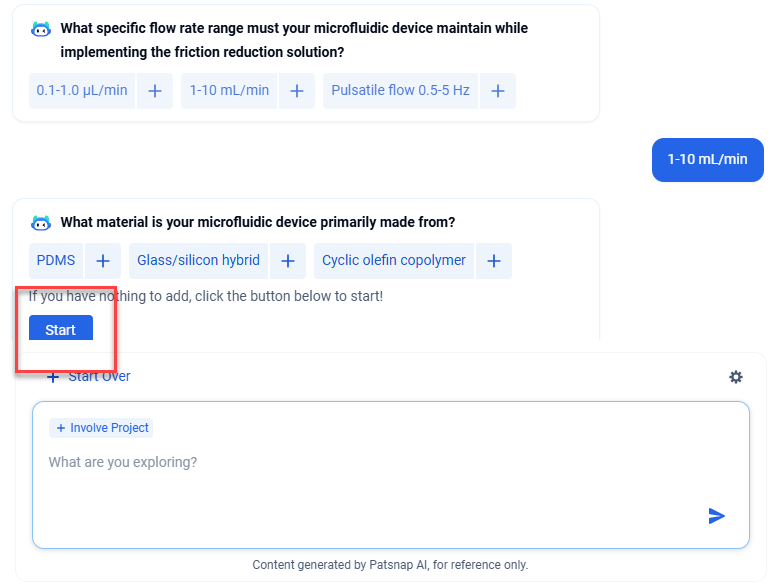Click the Start Over link
Viewport: 780px width, 586px height.
(89, 377)
